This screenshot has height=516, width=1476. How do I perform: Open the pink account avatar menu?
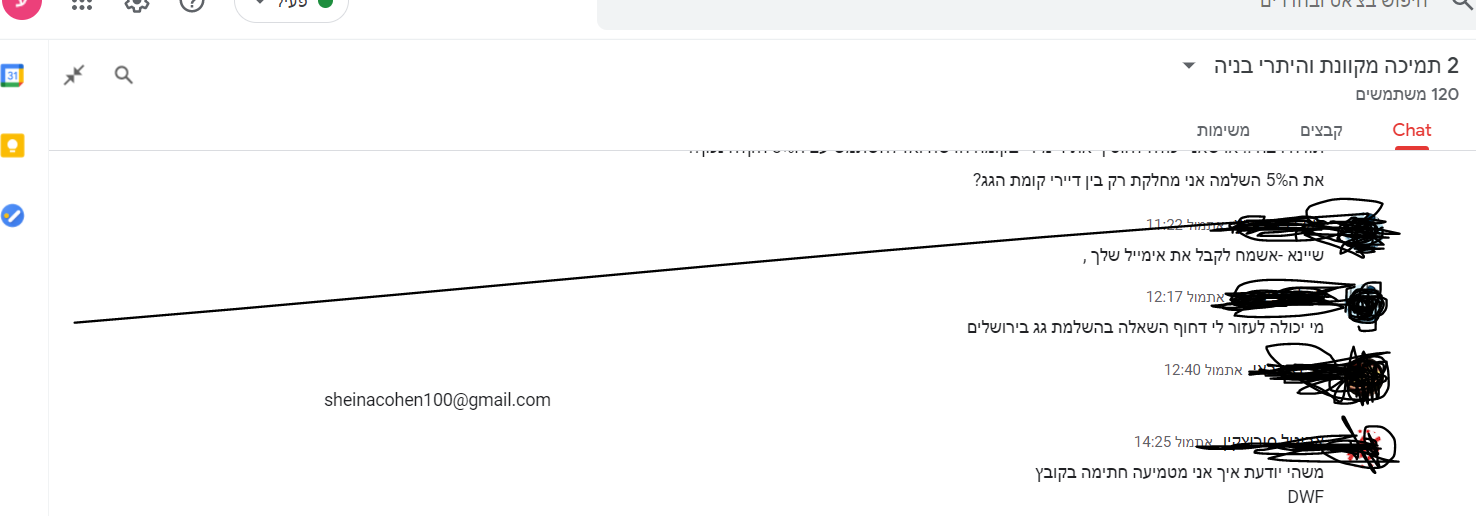pos(22,5)
